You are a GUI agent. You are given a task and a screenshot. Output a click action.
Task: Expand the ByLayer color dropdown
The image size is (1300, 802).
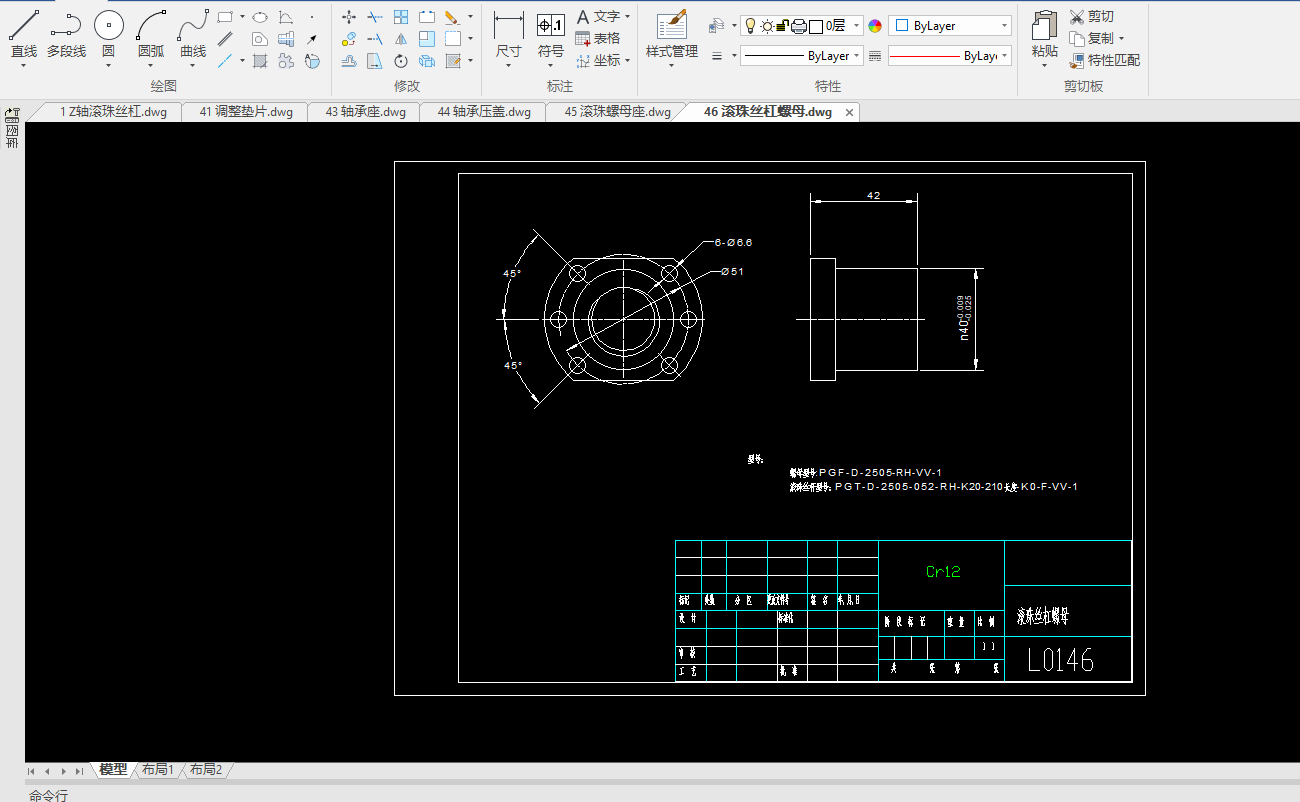[1004, 26]
